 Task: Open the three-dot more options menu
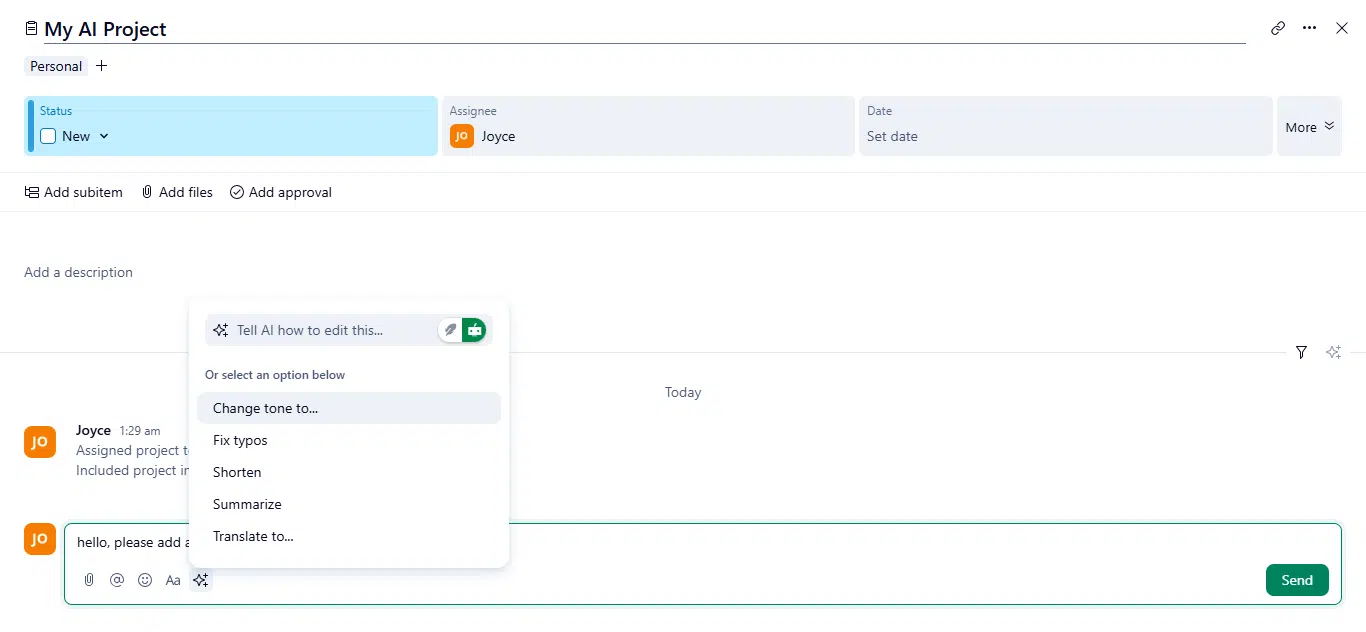(x=1310, y=28)
